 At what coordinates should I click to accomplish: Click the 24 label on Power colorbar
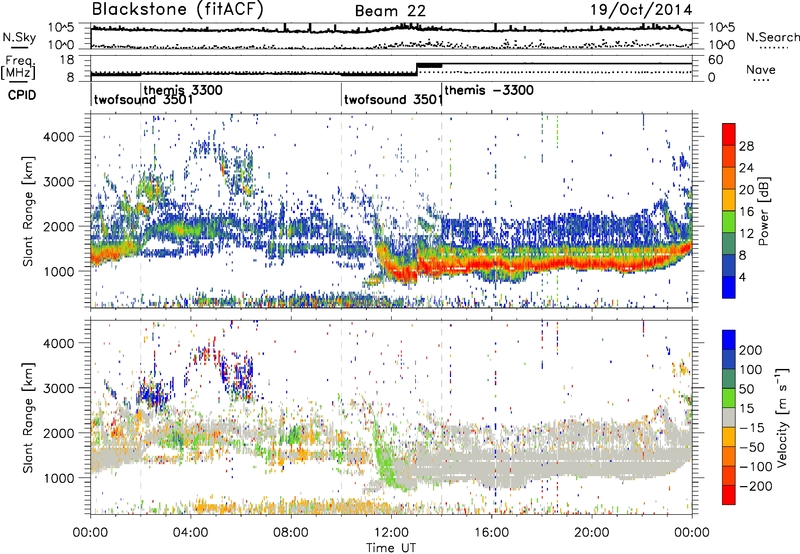point(746,168)
